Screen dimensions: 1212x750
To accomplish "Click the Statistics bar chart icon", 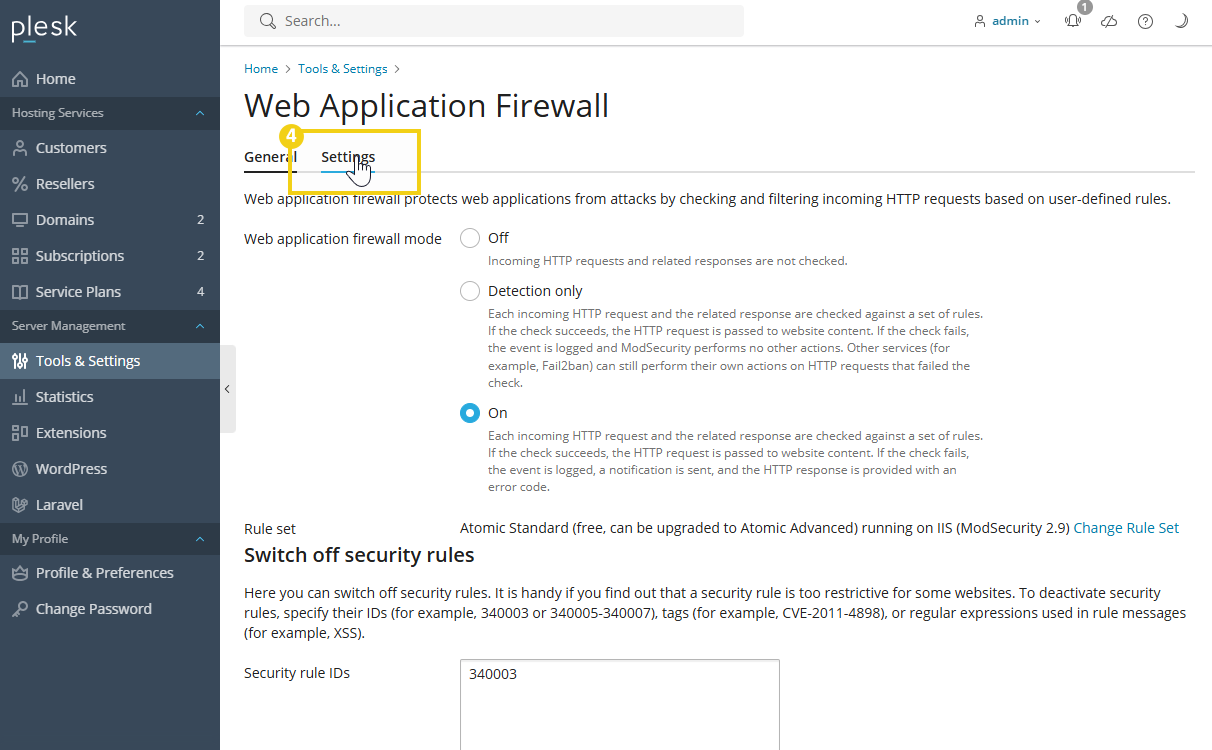I will point(20,397).
